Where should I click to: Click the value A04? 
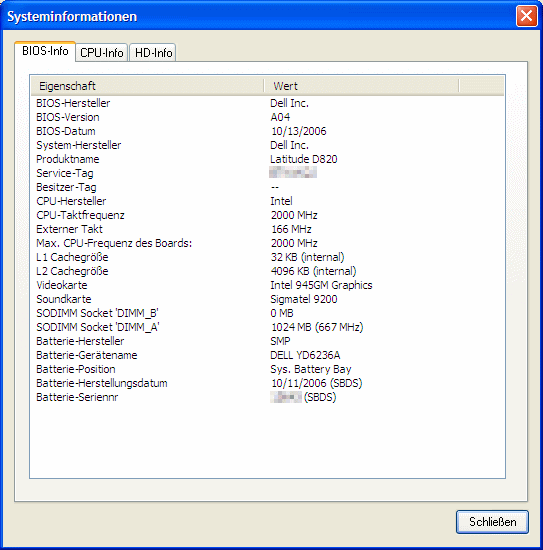(x=280, y=117)
